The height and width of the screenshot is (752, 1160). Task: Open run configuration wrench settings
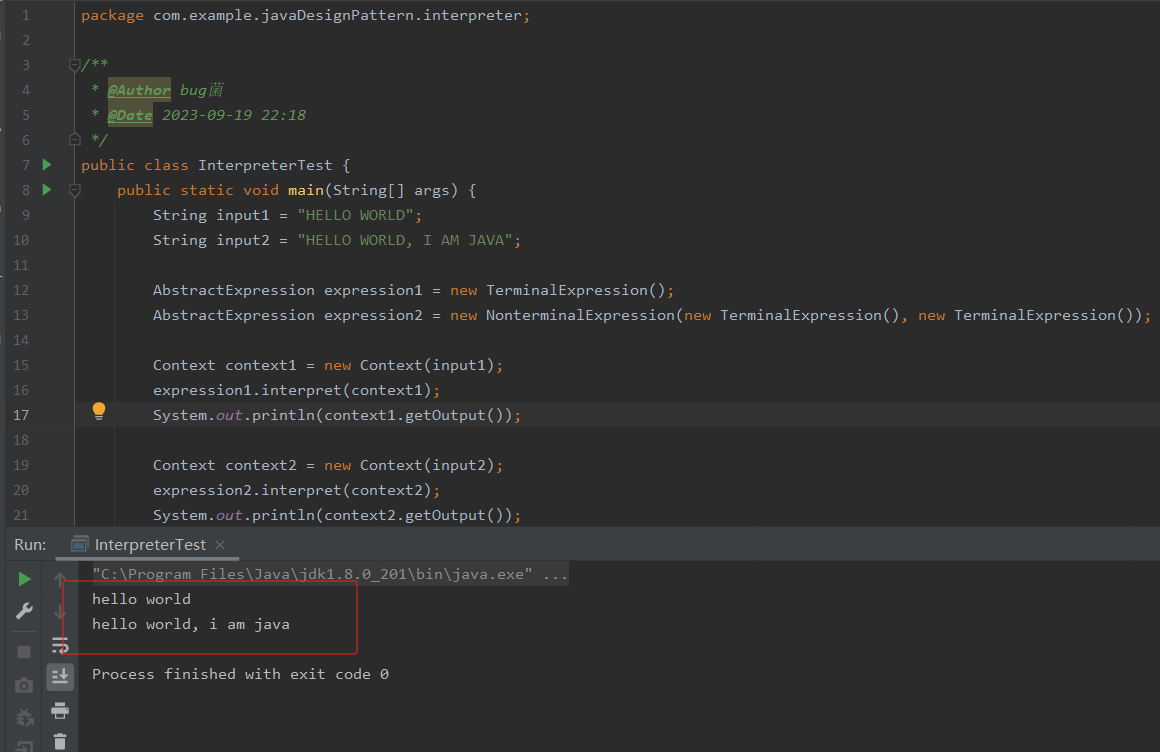tap(24, 611)
